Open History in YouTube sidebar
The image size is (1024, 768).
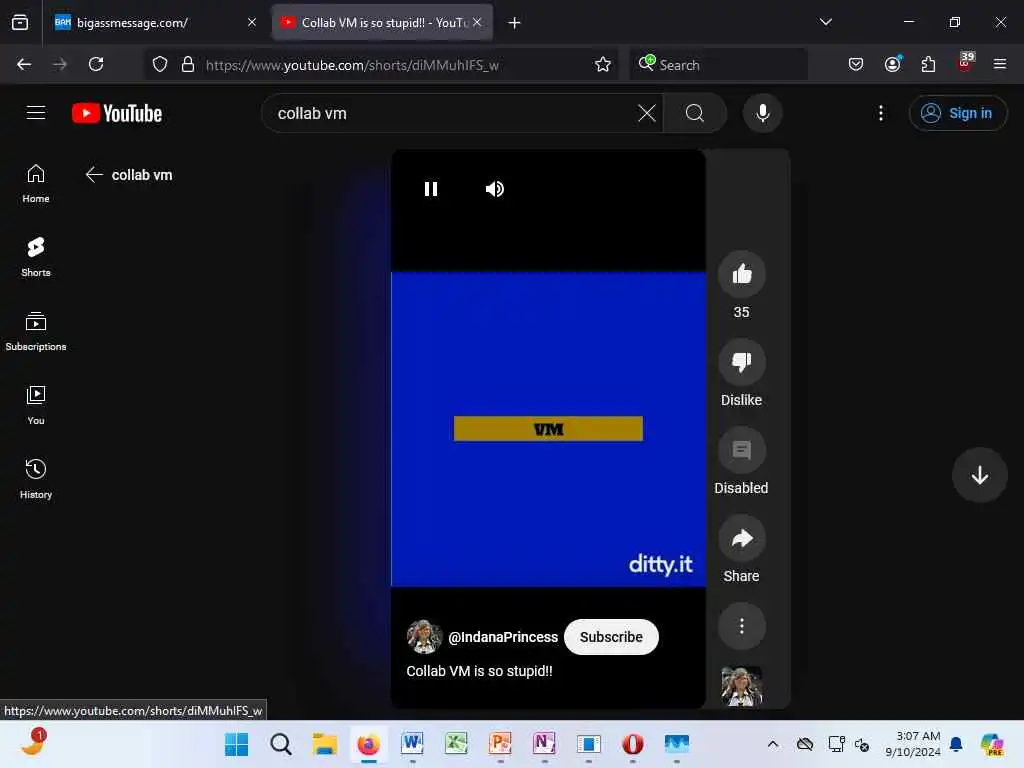[x=36, y=479]
